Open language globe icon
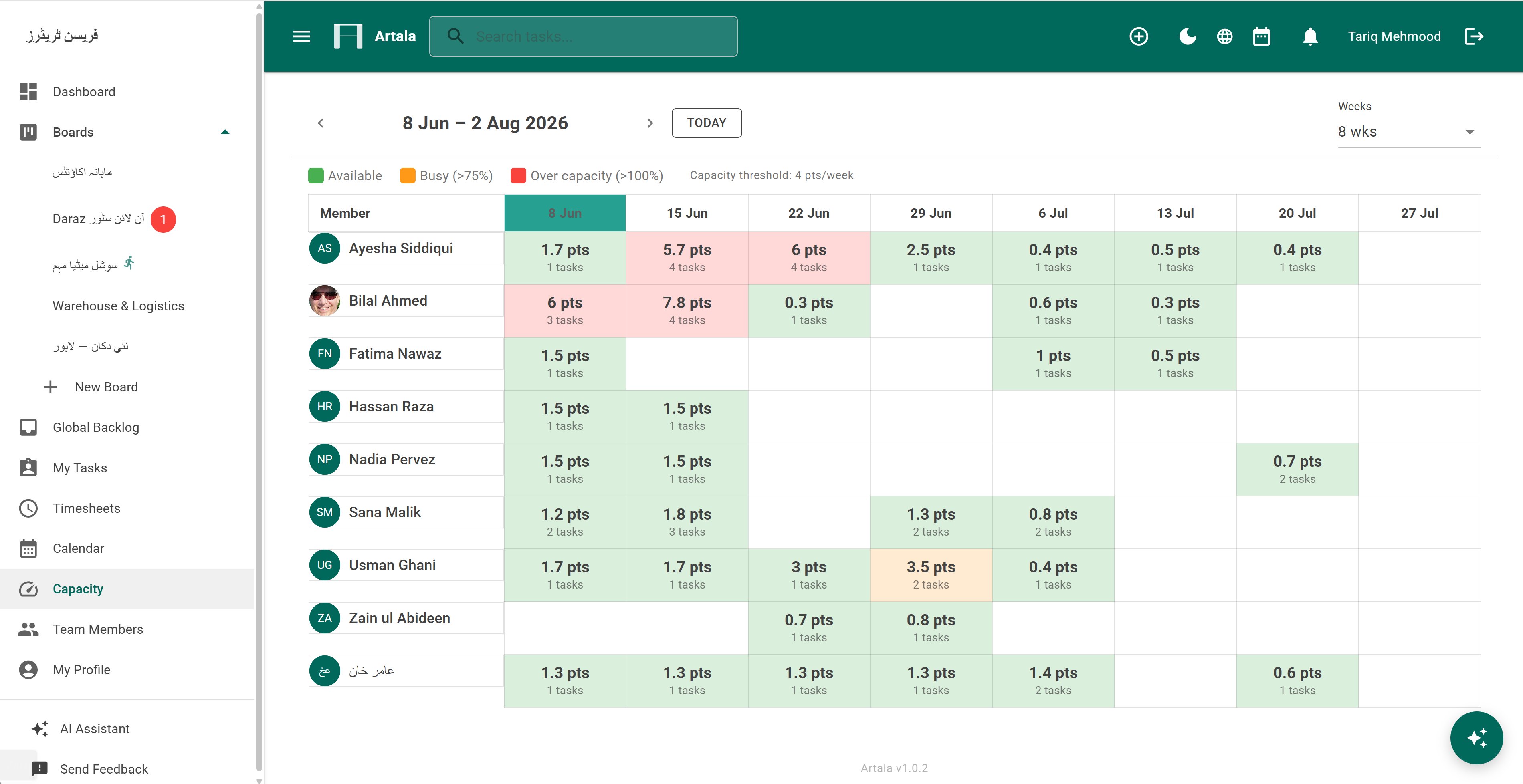Viewport: 1523px width, 784px height. tap(1224, 36)
